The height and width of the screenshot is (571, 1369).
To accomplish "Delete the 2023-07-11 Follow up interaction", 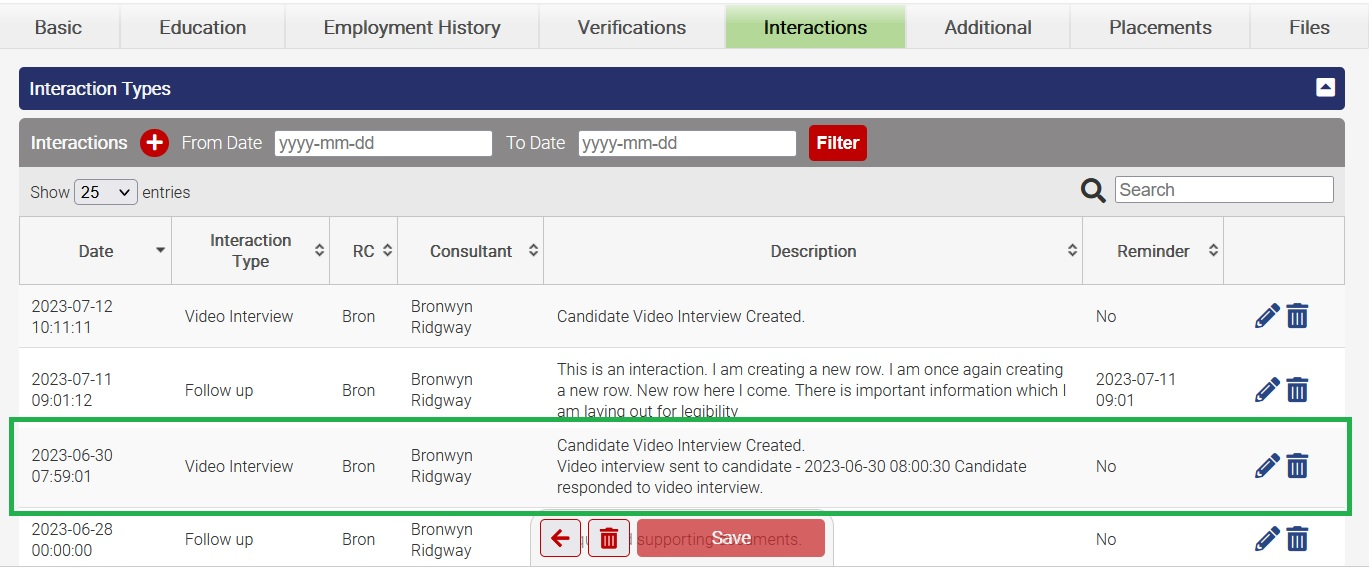I will pyautogui.click(x=1297, y=390).
